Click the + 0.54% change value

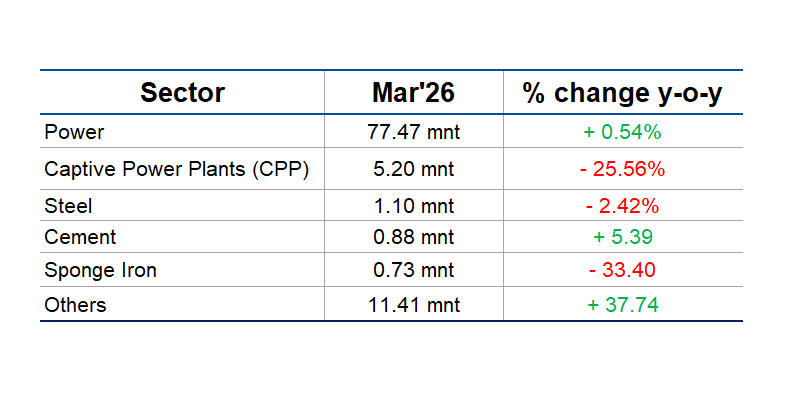pyautogui.click(x=622, y=131)
